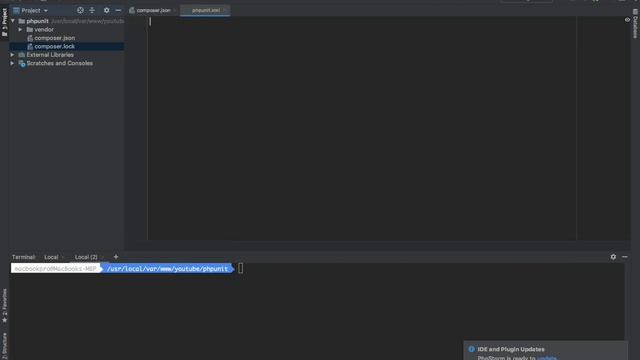Image resolution: width=640 pixels, height=360 pixels.
Task: Toggle the Structure side tab
Action: click(x=4, y=346)
